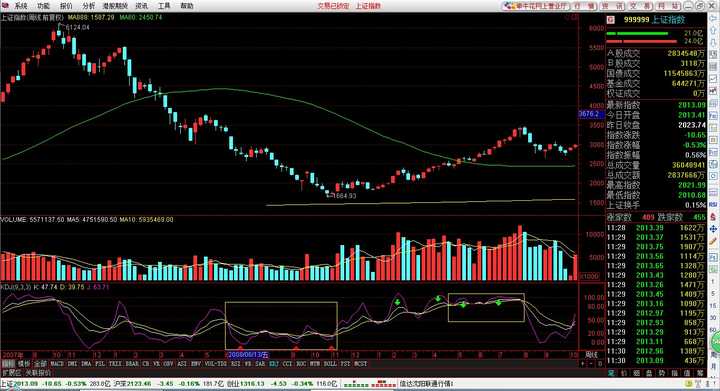Select the BRAR indicator tab
The image size is (720, 391).
[x=131, y=363]
